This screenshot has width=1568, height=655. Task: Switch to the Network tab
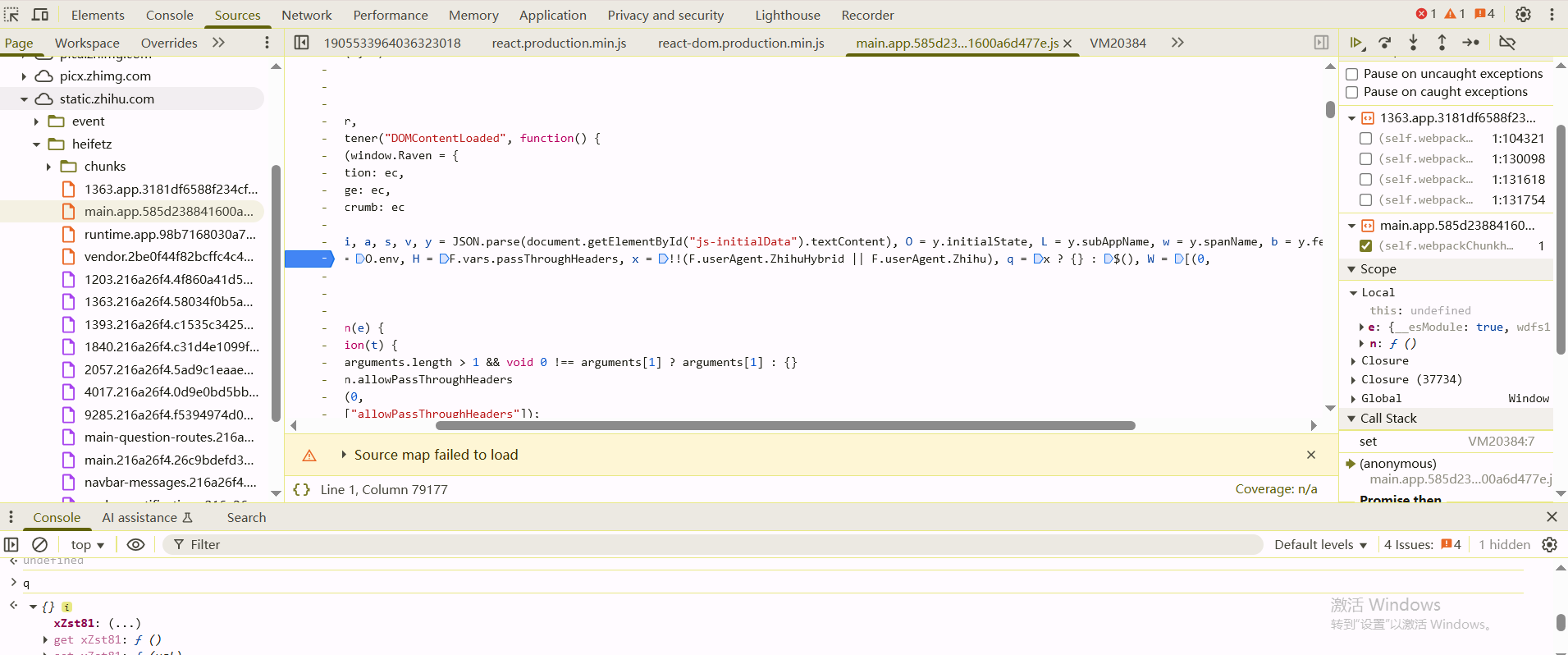point(306,15)
